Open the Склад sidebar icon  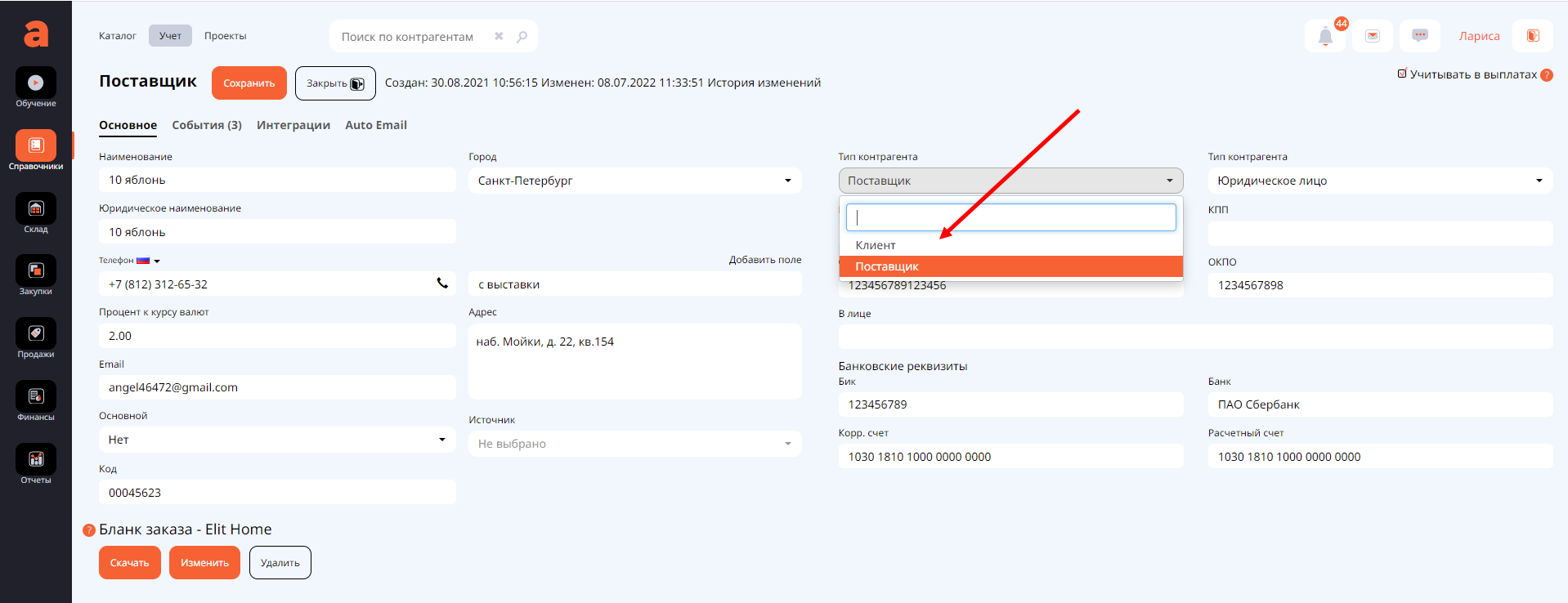36,212
